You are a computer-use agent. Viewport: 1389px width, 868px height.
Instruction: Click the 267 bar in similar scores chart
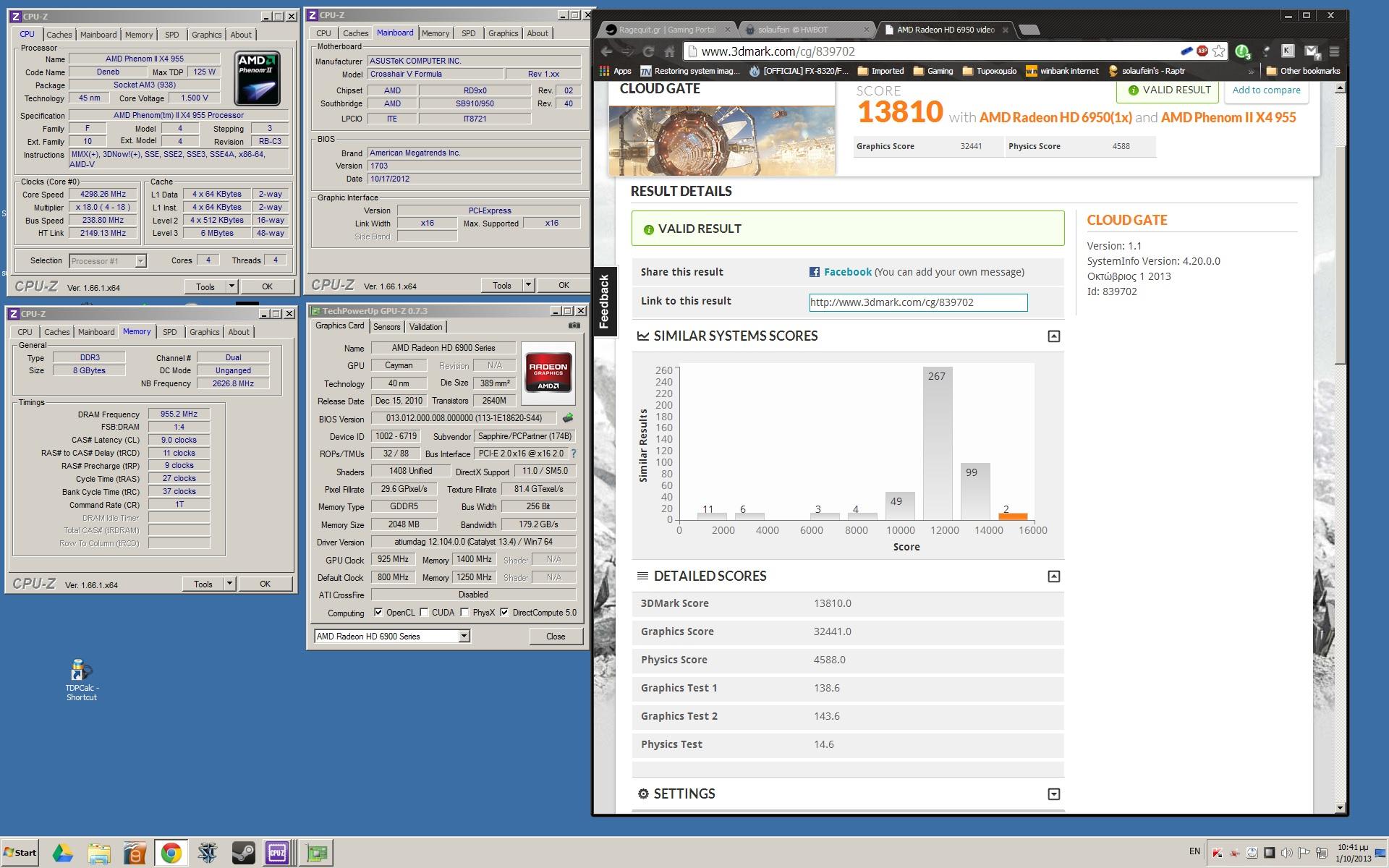click(x=938, y=443)
